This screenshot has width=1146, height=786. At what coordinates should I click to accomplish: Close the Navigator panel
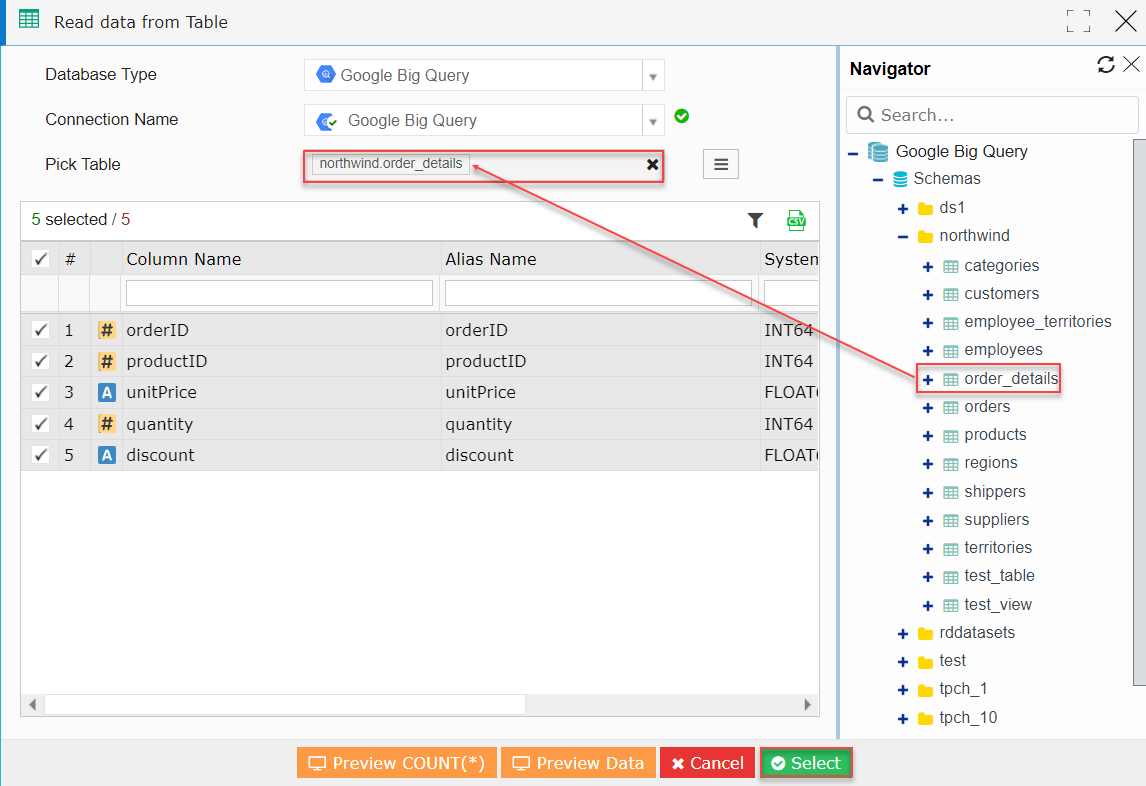(x=1131, y=64)
